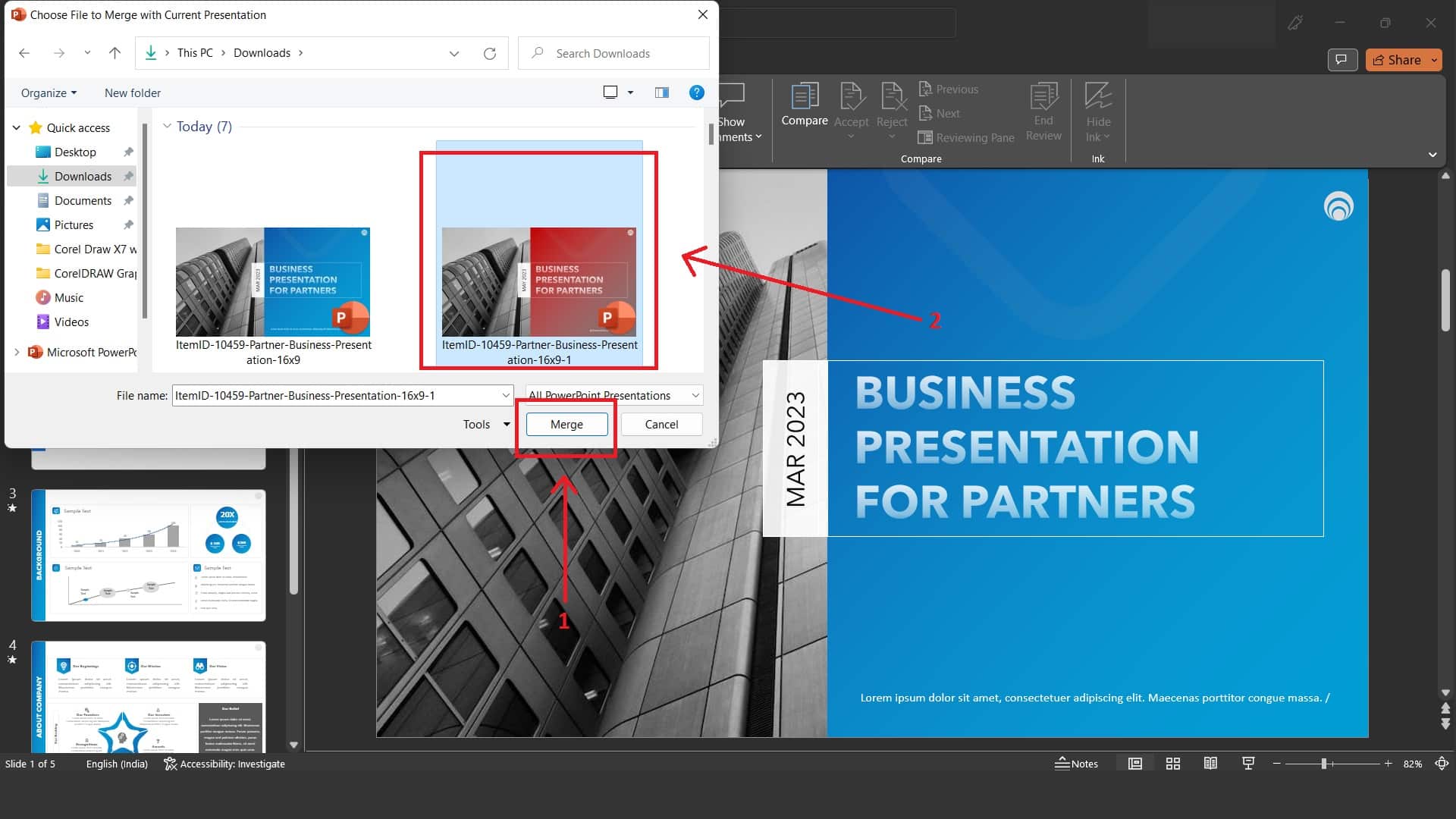1456x819 pixels.
Task: Click the file name input field
Action: [x=337, y=395]
